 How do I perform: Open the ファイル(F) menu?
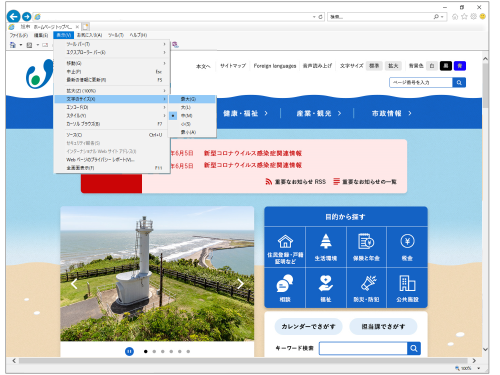[x=18, y=35]
